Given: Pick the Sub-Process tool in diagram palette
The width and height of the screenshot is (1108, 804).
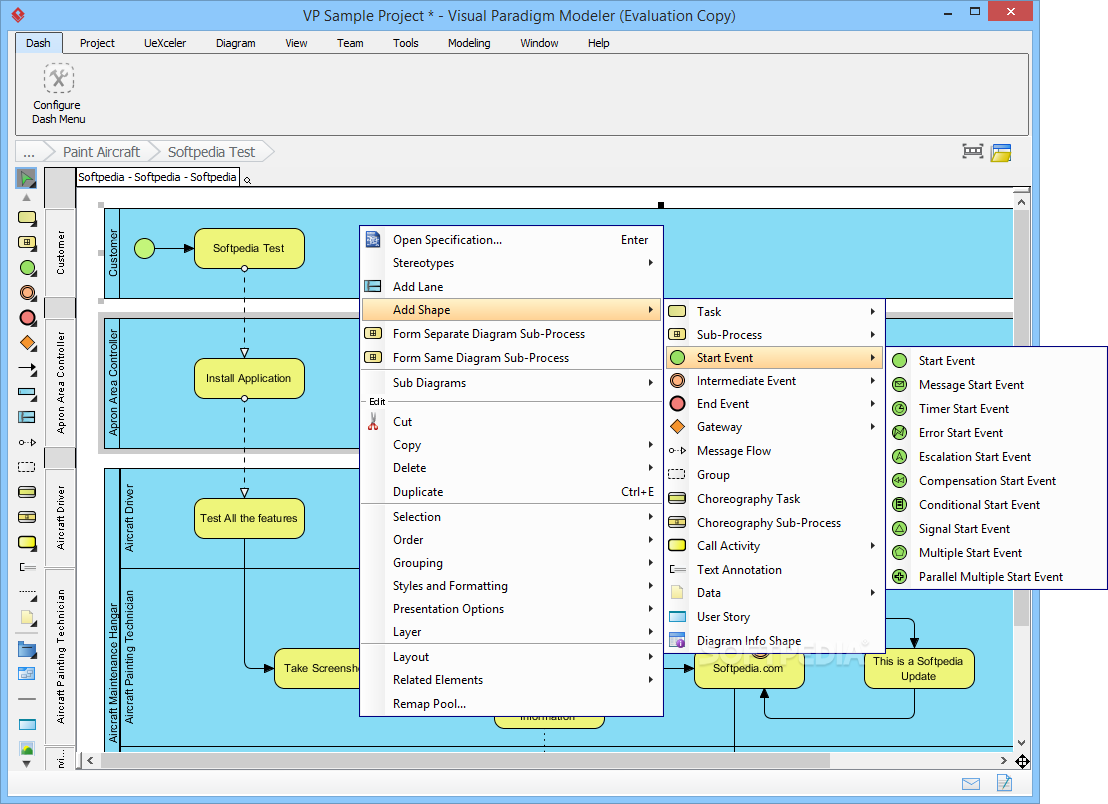Looking at the screenshot, I should click(x=27, y=243).
